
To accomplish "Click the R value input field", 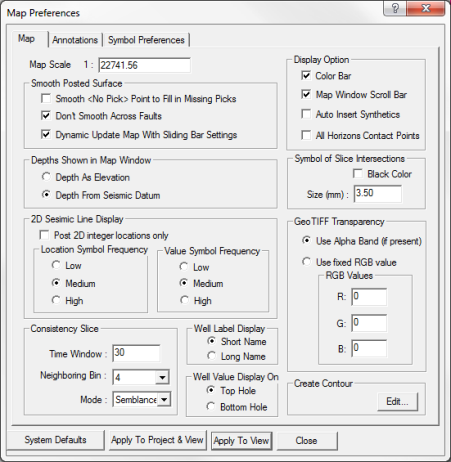I will pos(369,297).
